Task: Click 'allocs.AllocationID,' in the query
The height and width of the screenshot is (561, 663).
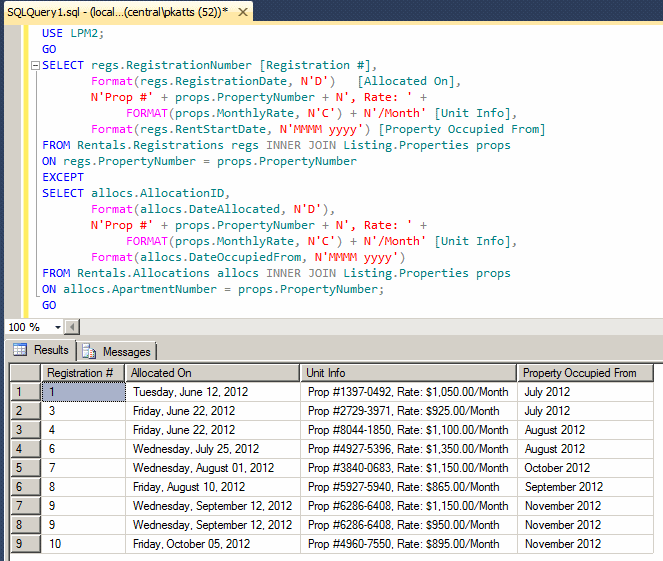Action: tap(161, 193)
